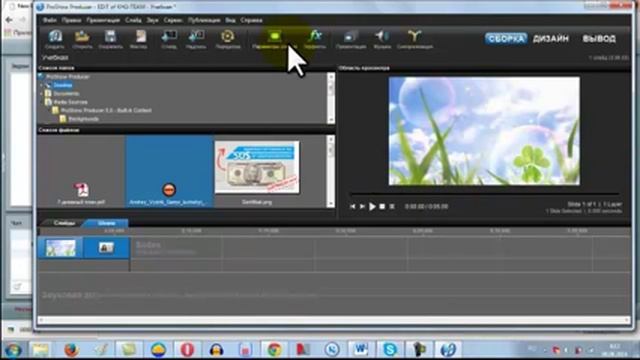Viewport: 640px width, 360px height.
Task: Click file list scrollbar up arrow
Action: 331,140
